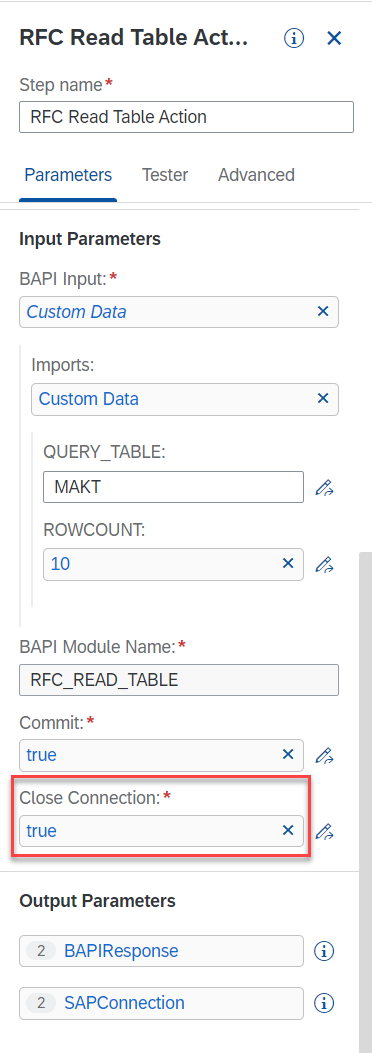This screenshot has height=1053, width=372.
Task: Edit the Step name input field
Action: 186,117
